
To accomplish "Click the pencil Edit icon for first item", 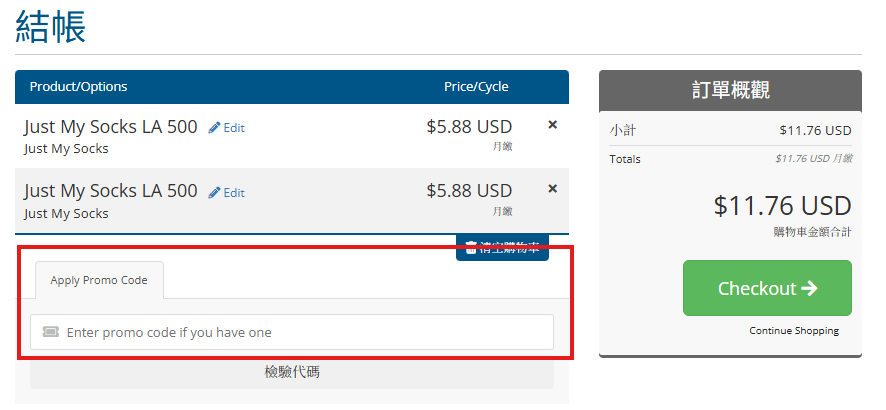I will pos(215,128).
